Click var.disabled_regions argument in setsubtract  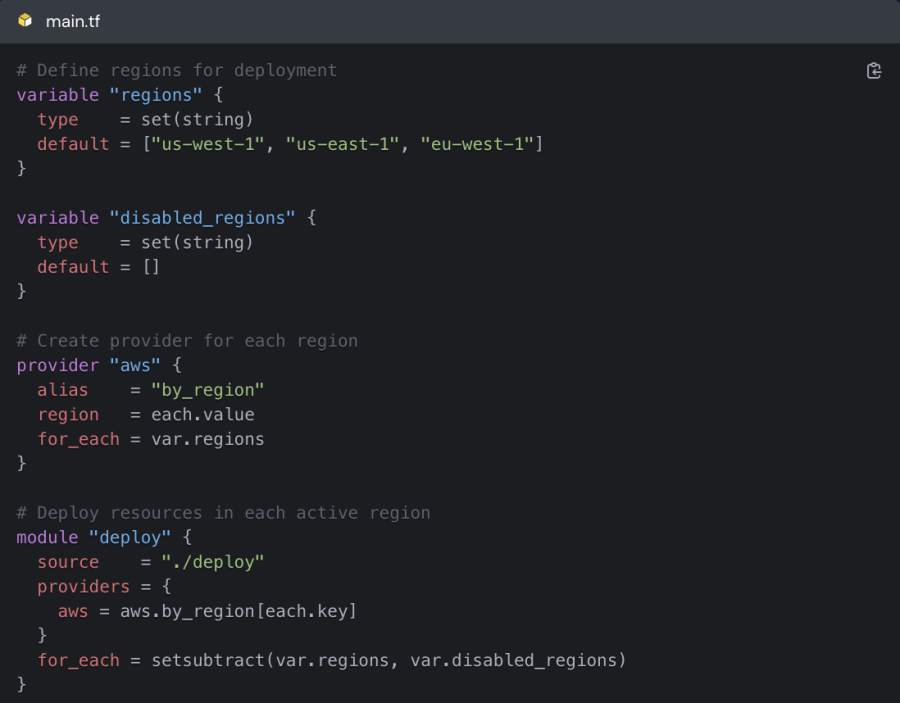[513, 661]
